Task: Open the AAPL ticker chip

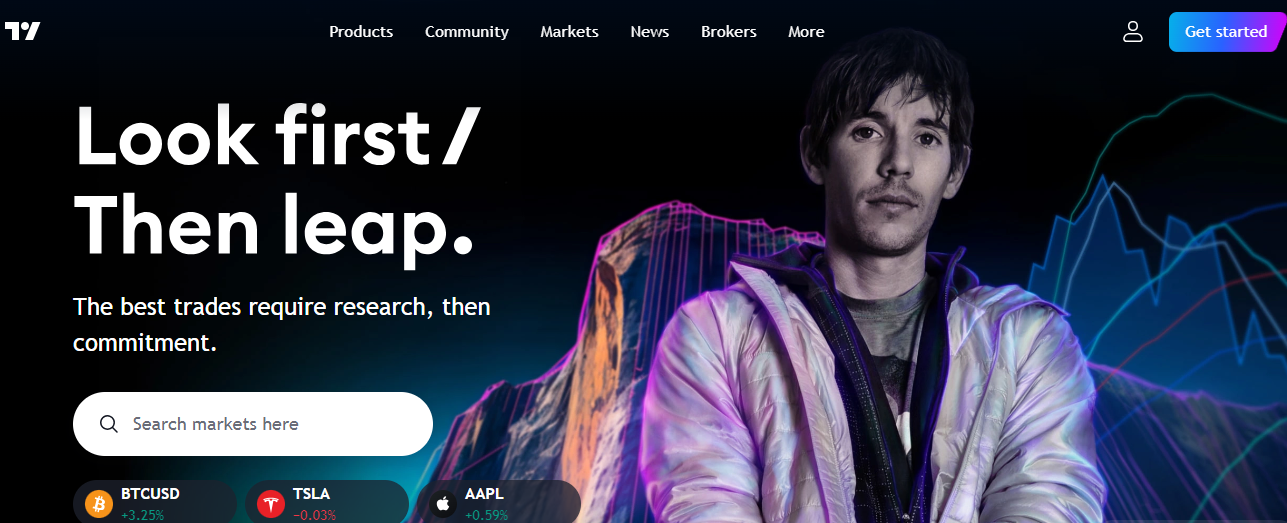Action: (499, 502)
